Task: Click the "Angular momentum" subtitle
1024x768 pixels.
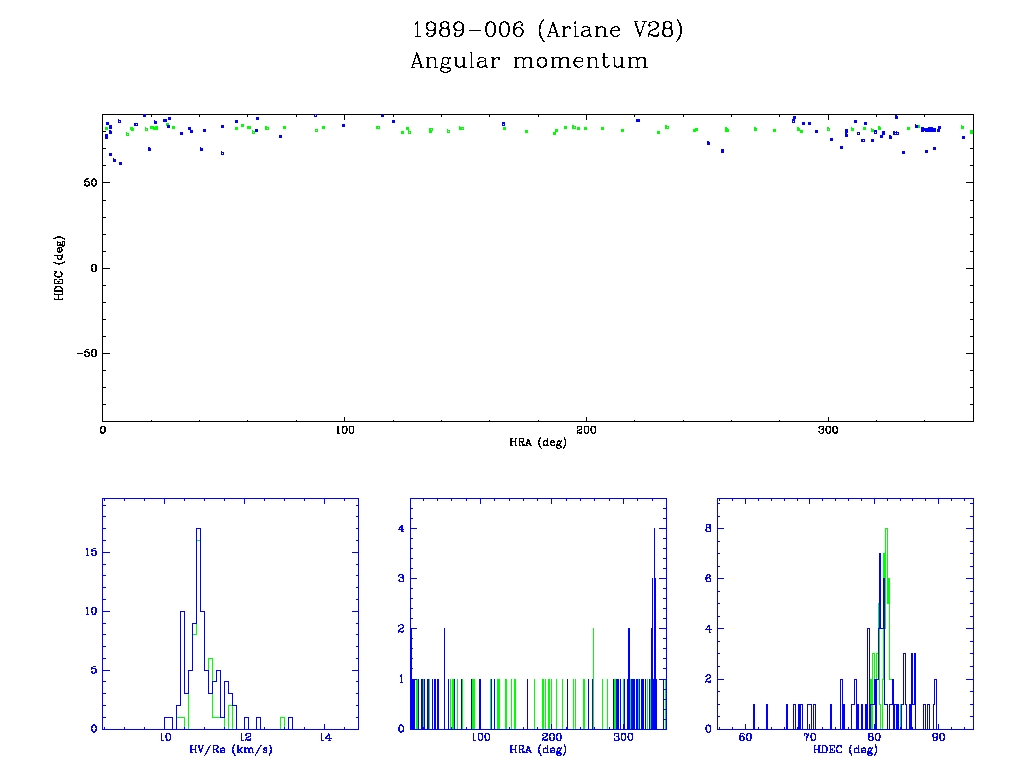Action: tap(529, 62)
